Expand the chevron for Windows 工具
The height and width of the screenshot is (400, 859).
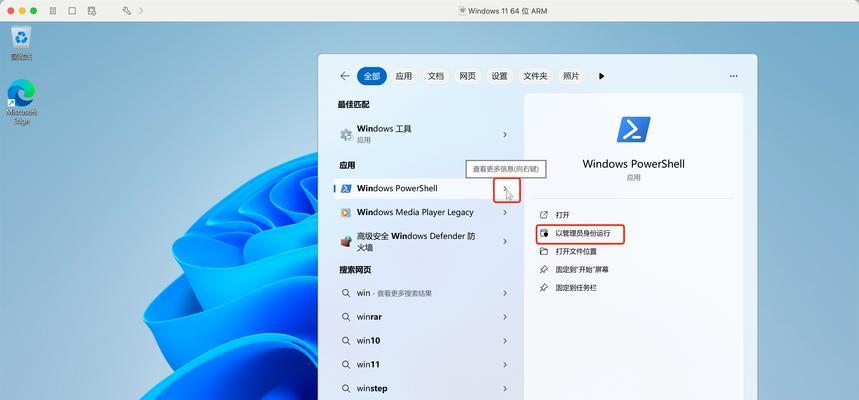505,134
